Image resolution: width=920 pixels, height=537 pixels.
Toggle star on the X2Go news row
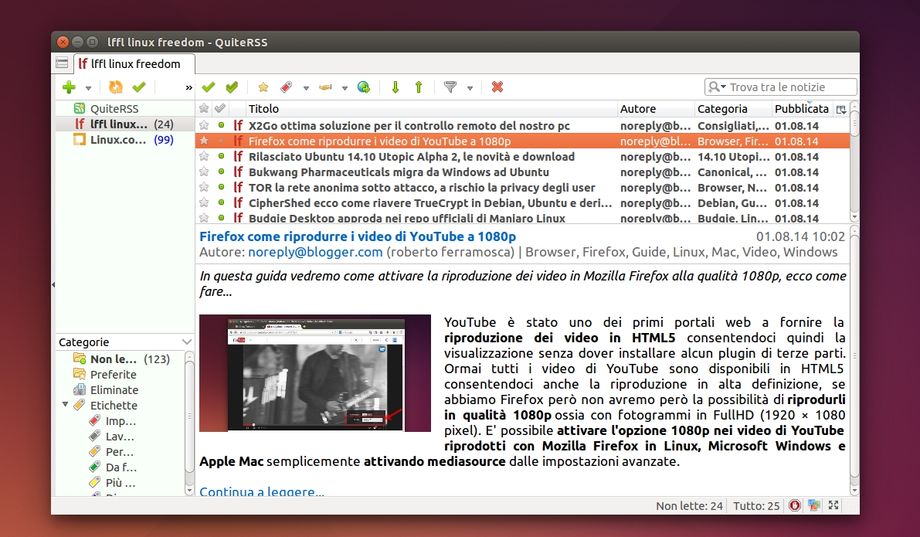(204, 125)
